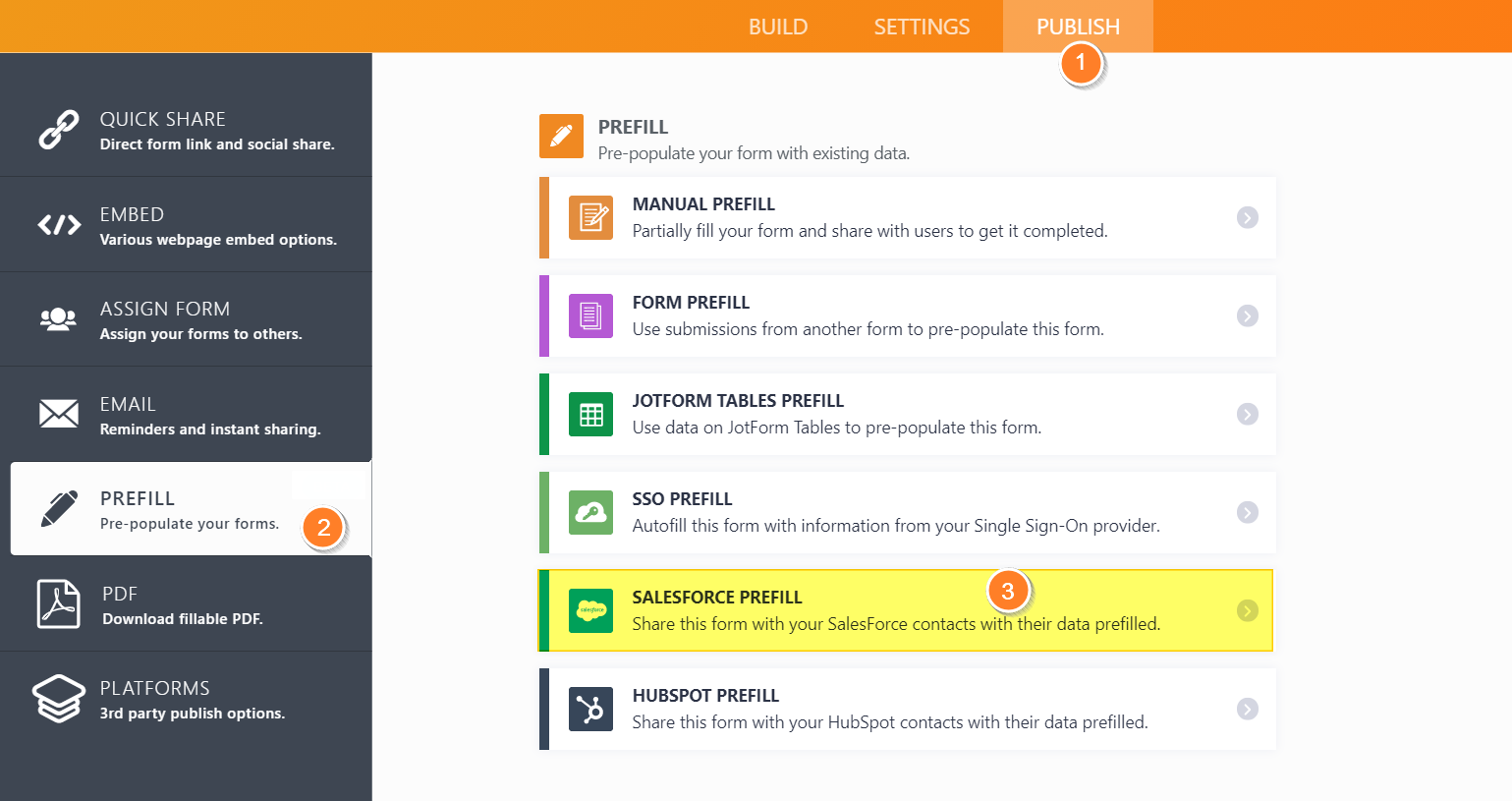The height and width of the screenshot is (801, 1512).
Task: Click the Embed code brackets icon
Action: (59, 225)
